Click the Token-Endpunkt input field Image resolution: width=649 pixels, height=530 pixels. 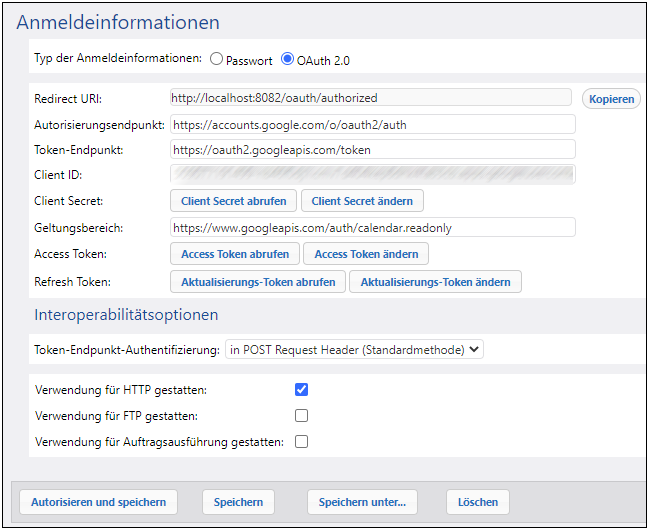point(372,150)
